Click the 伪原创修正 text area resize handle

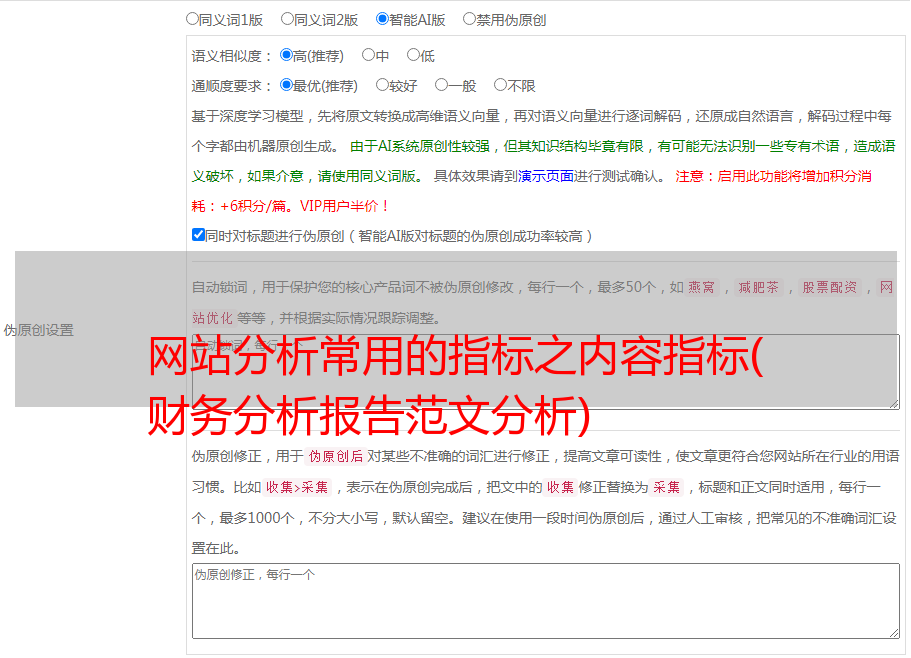(894, 633)
